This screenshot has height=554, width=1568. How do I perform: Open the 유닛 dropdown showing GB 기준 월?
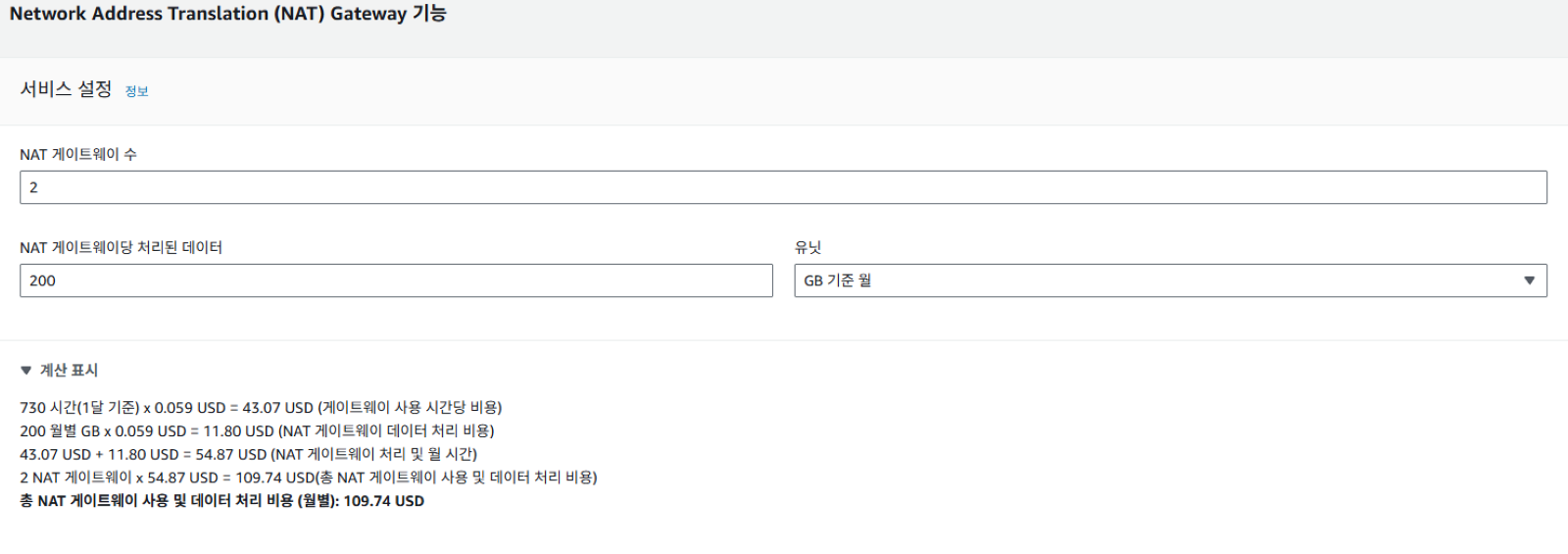coord(1170,280)
